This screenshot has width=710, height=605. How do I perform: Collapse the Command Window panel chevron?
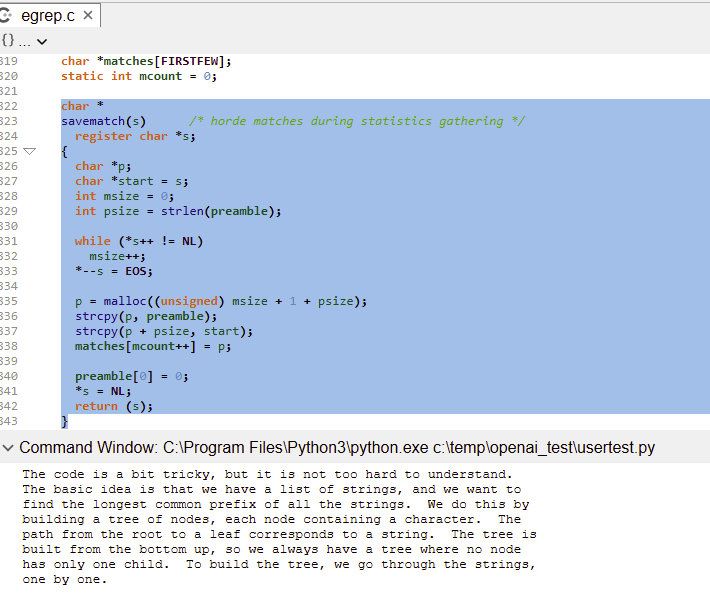click(9, 447)
